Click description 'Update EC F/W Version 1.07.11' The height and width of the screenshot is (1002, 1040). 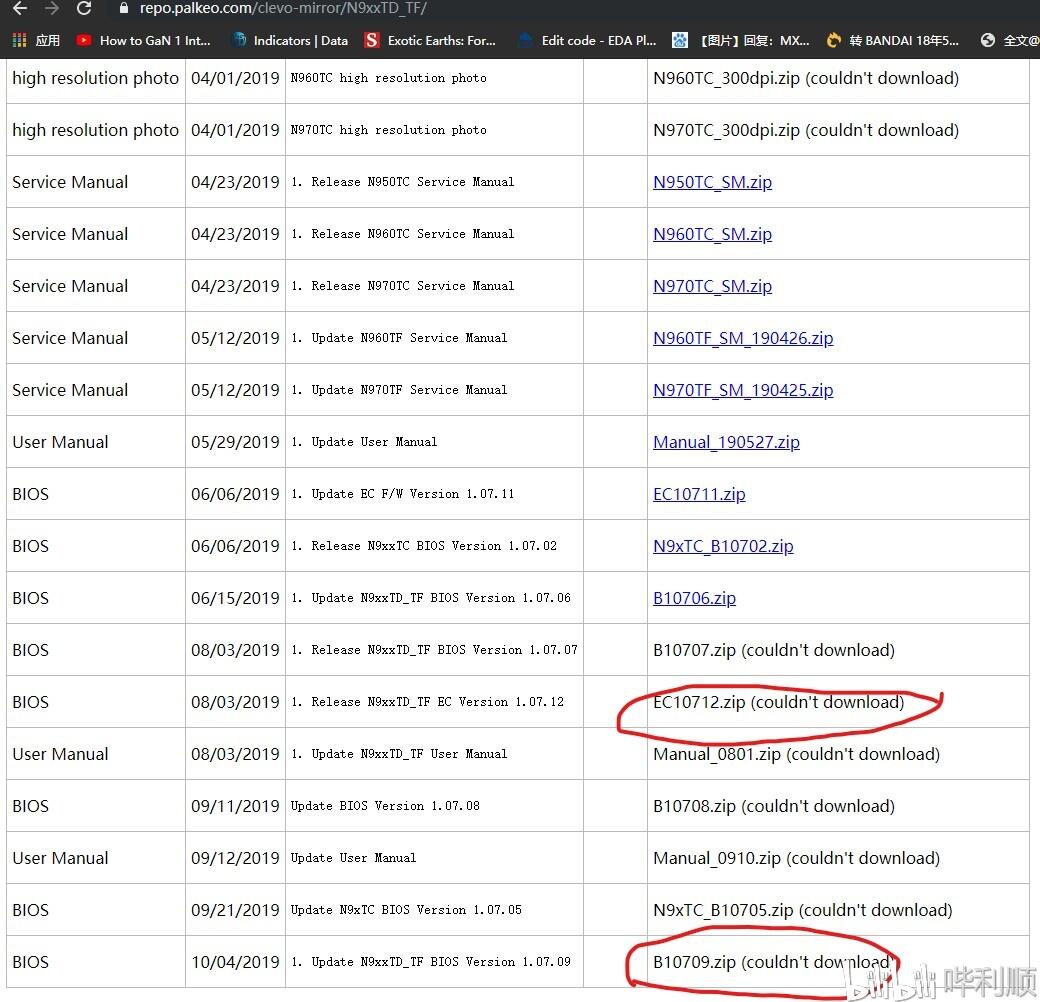[403, 494]
